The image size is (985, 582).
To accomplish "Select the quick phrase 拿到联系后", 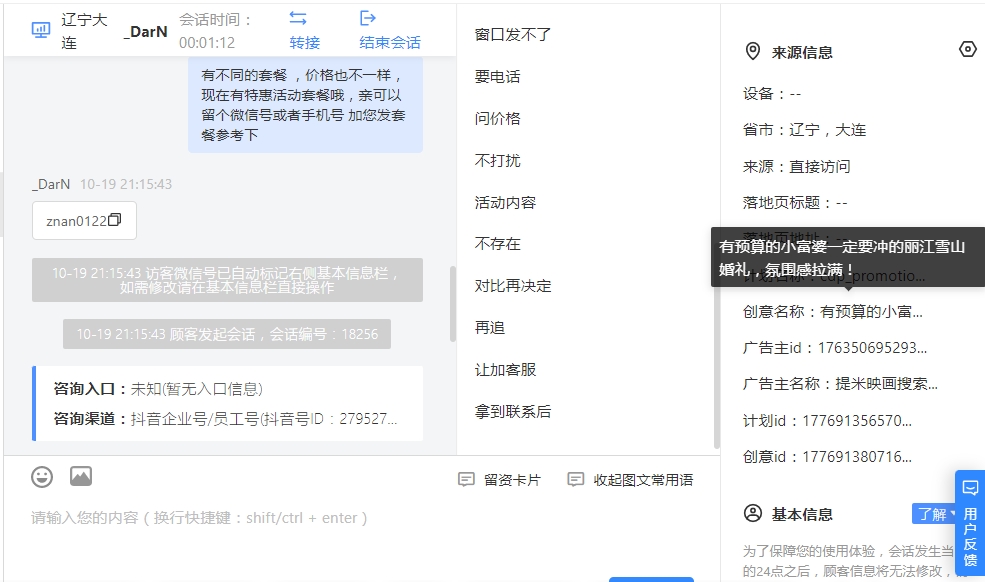I will click(513, 412).
